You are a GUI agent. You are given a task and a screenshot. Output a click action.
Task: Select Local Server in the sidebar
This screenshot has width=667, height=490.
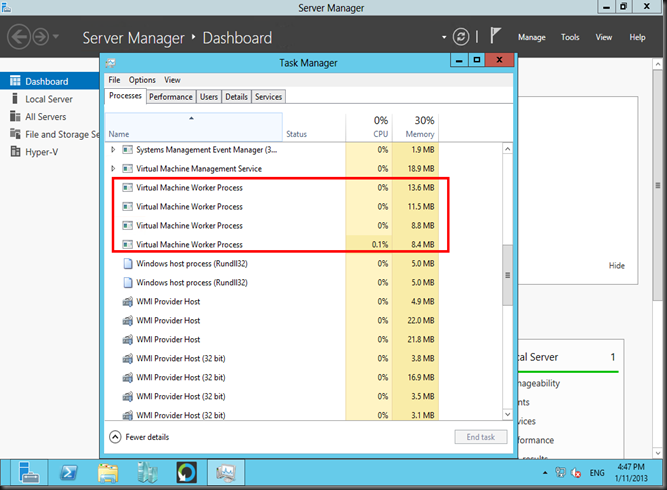[50, 99]
